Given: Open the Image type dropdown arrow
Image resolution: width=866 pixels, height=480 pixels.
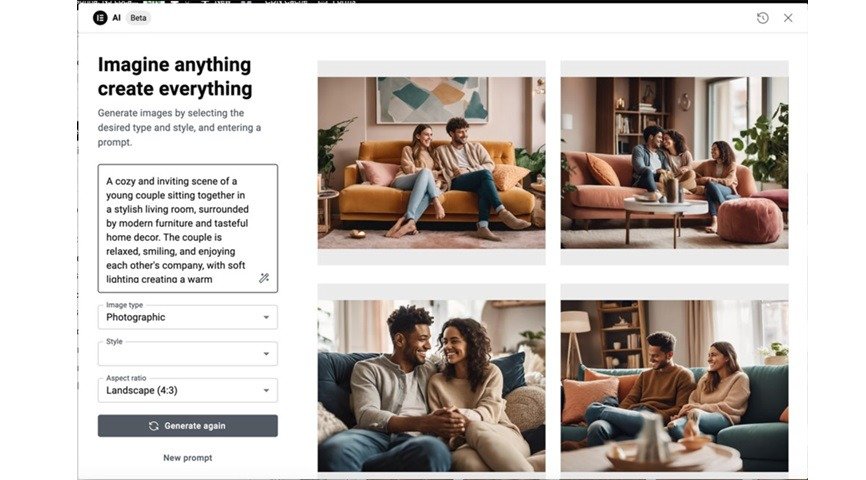Looking at the screenshot, I should click(x=266, y=317).
